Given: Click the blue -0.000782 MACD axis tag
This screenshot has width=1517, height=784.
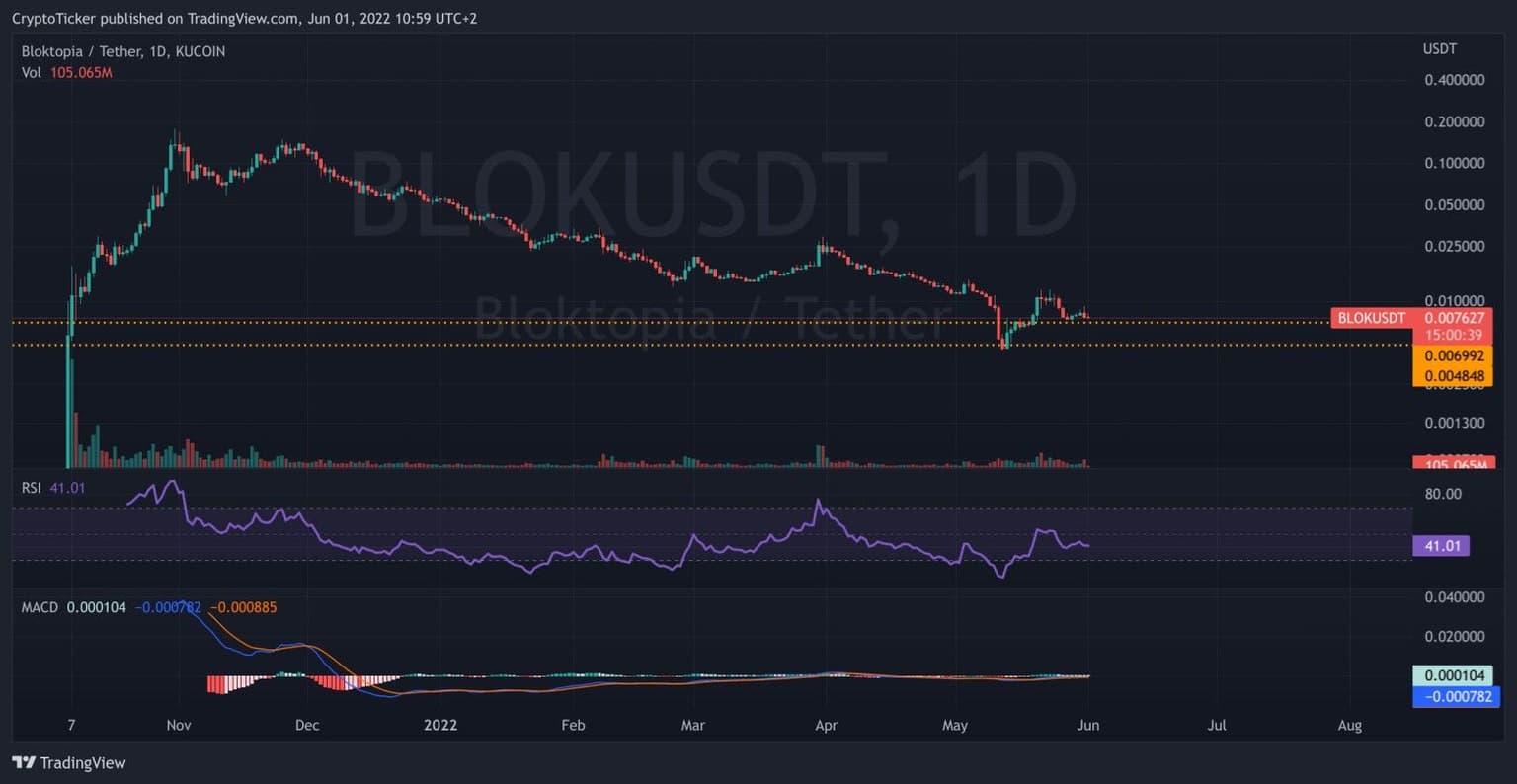Looking at the screenshot, I should click(1455, 697).
